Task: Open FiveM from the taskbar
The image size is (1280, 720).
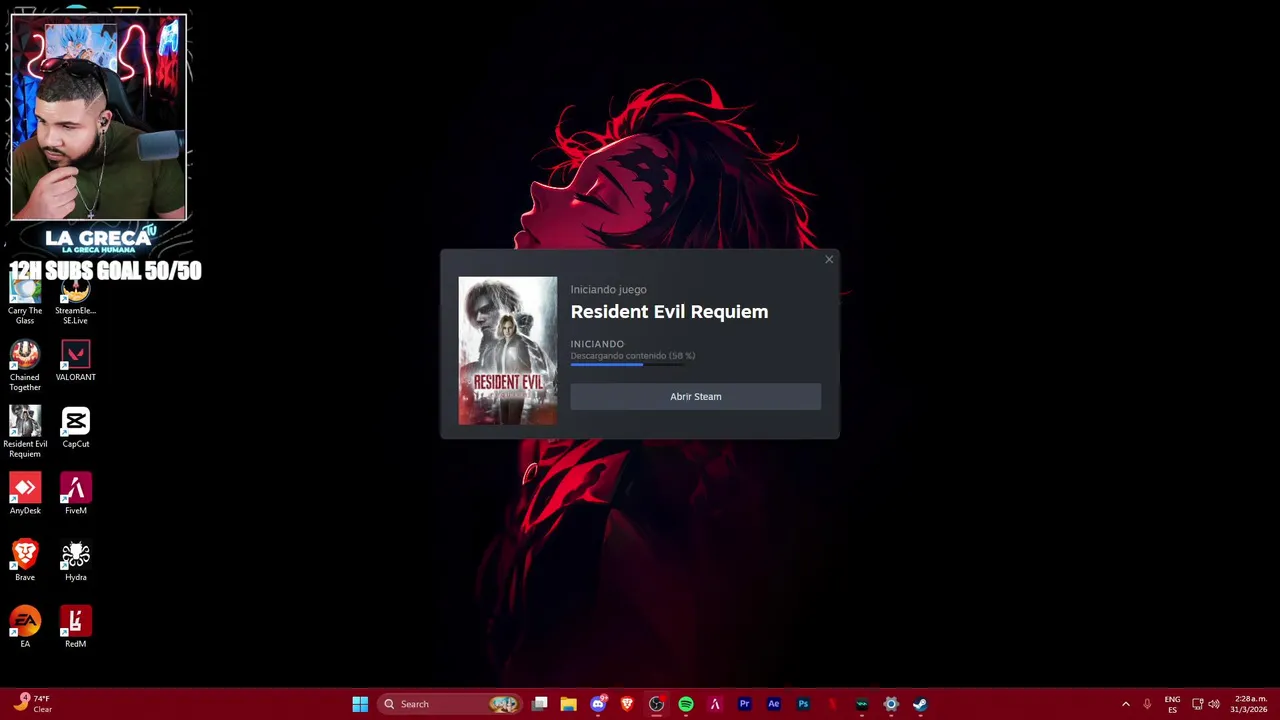Action: pos(715,704)
